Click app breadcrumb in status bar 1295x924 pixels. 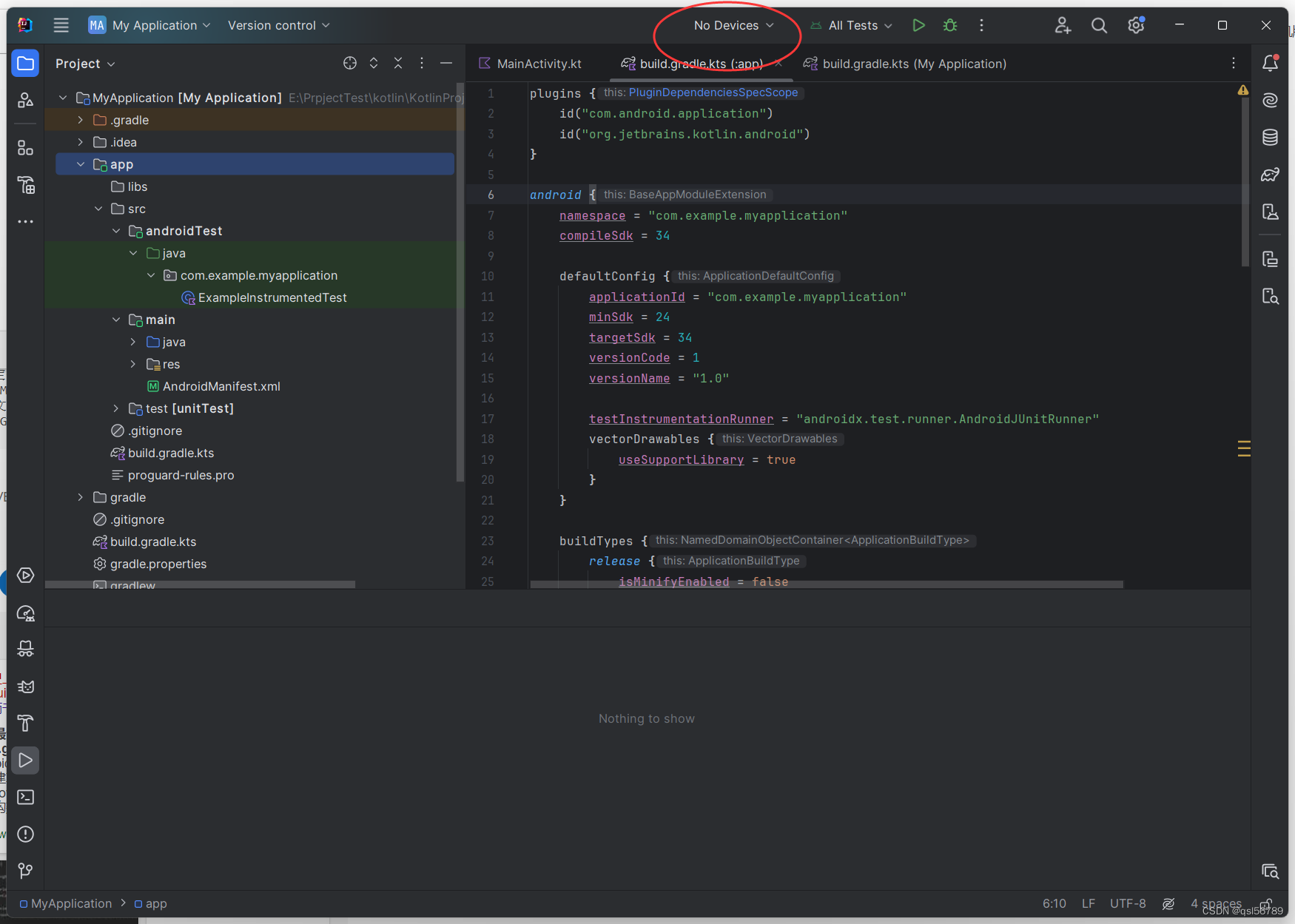coord(150,903)
